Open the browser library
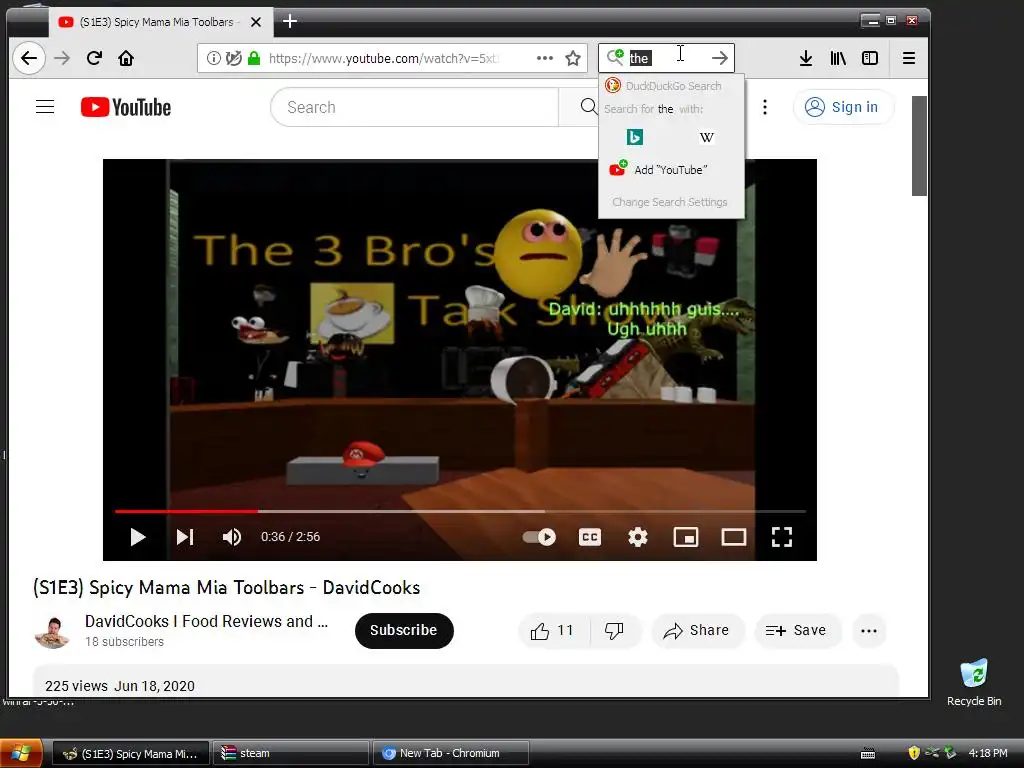 tap(838, 58)
